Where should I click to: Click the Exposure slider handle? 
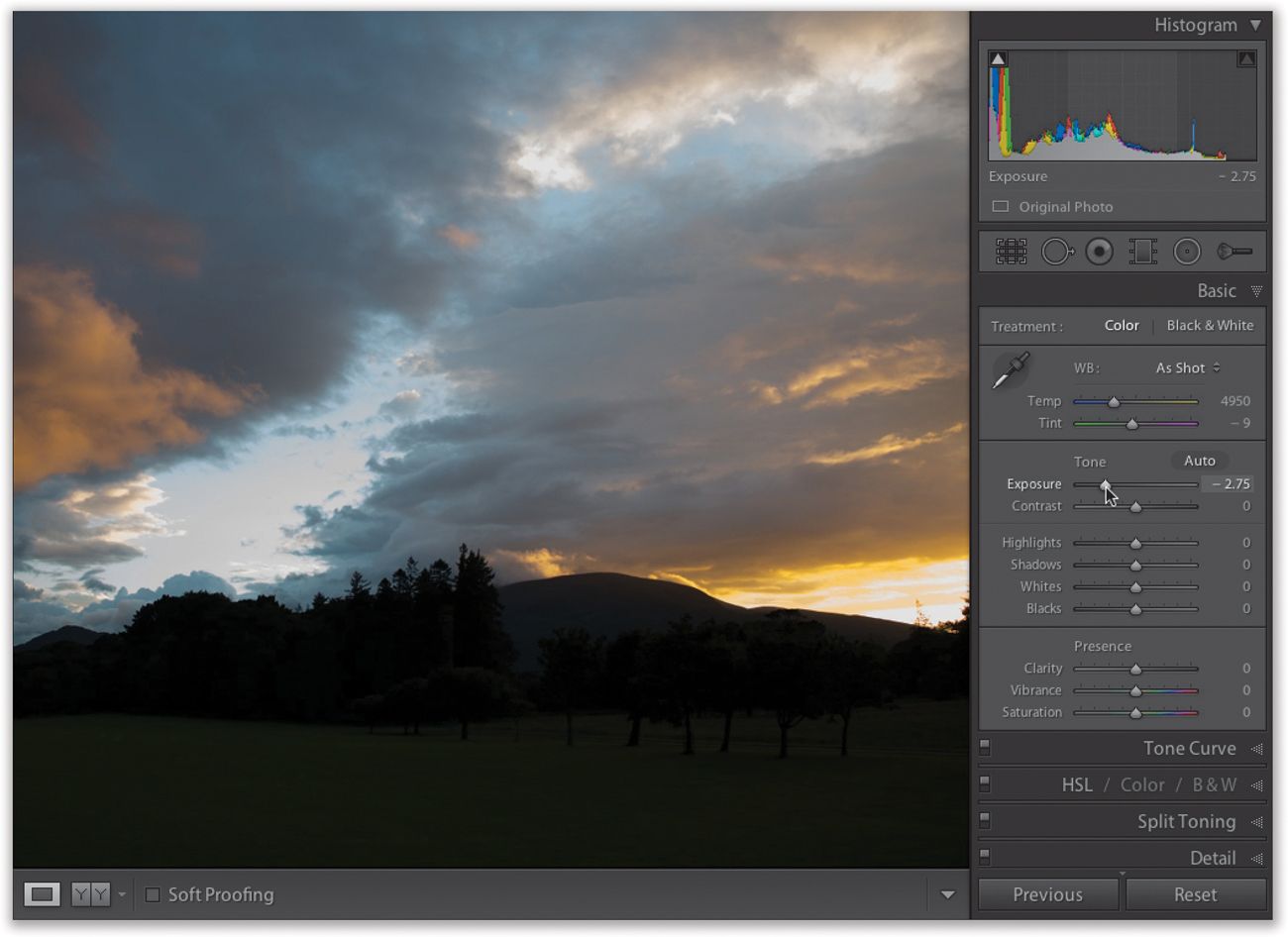tap(1105, 484)
